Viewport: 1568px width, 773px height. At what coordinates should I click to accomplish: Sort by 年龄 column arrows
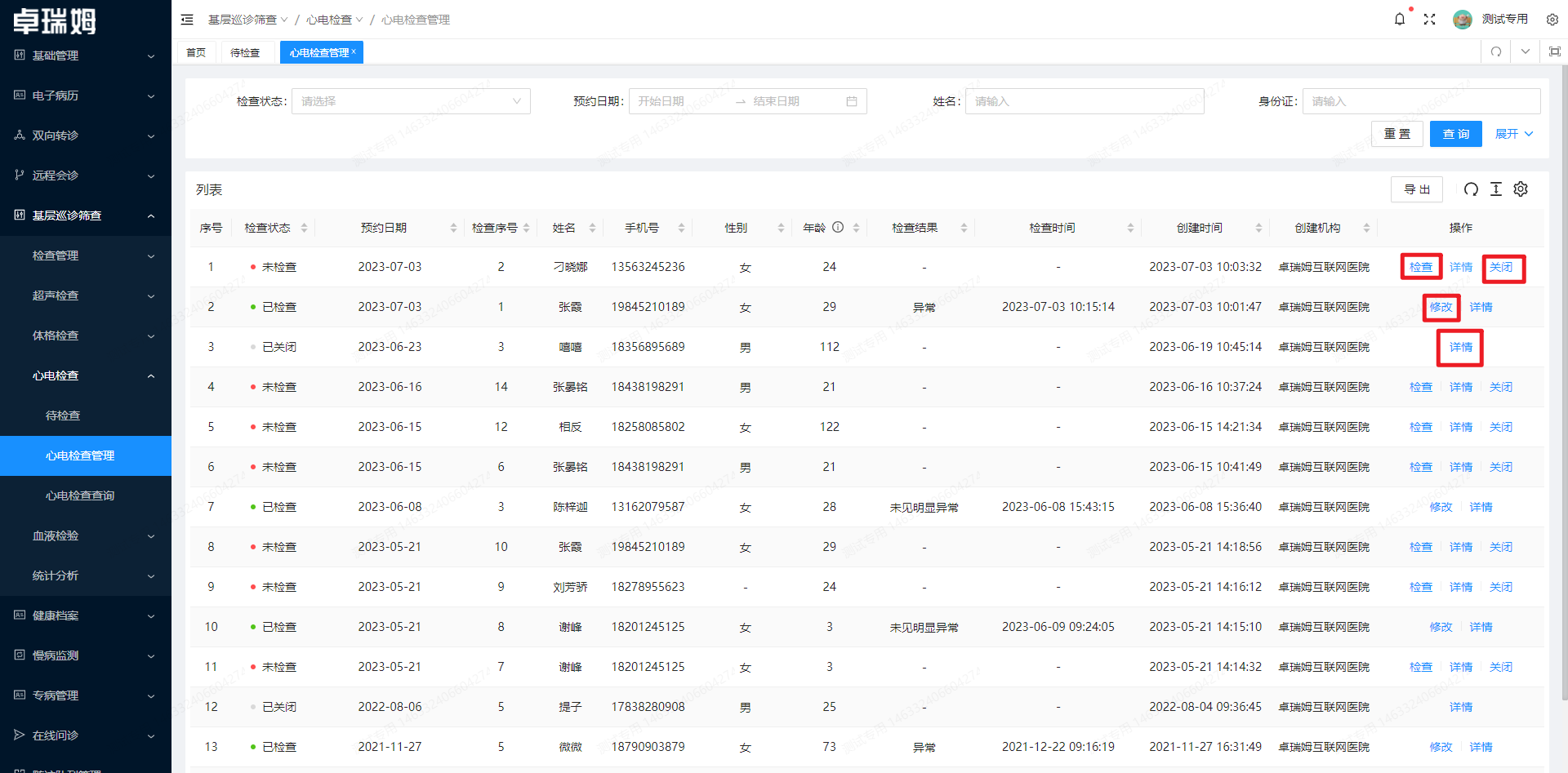tap(856, 228)
